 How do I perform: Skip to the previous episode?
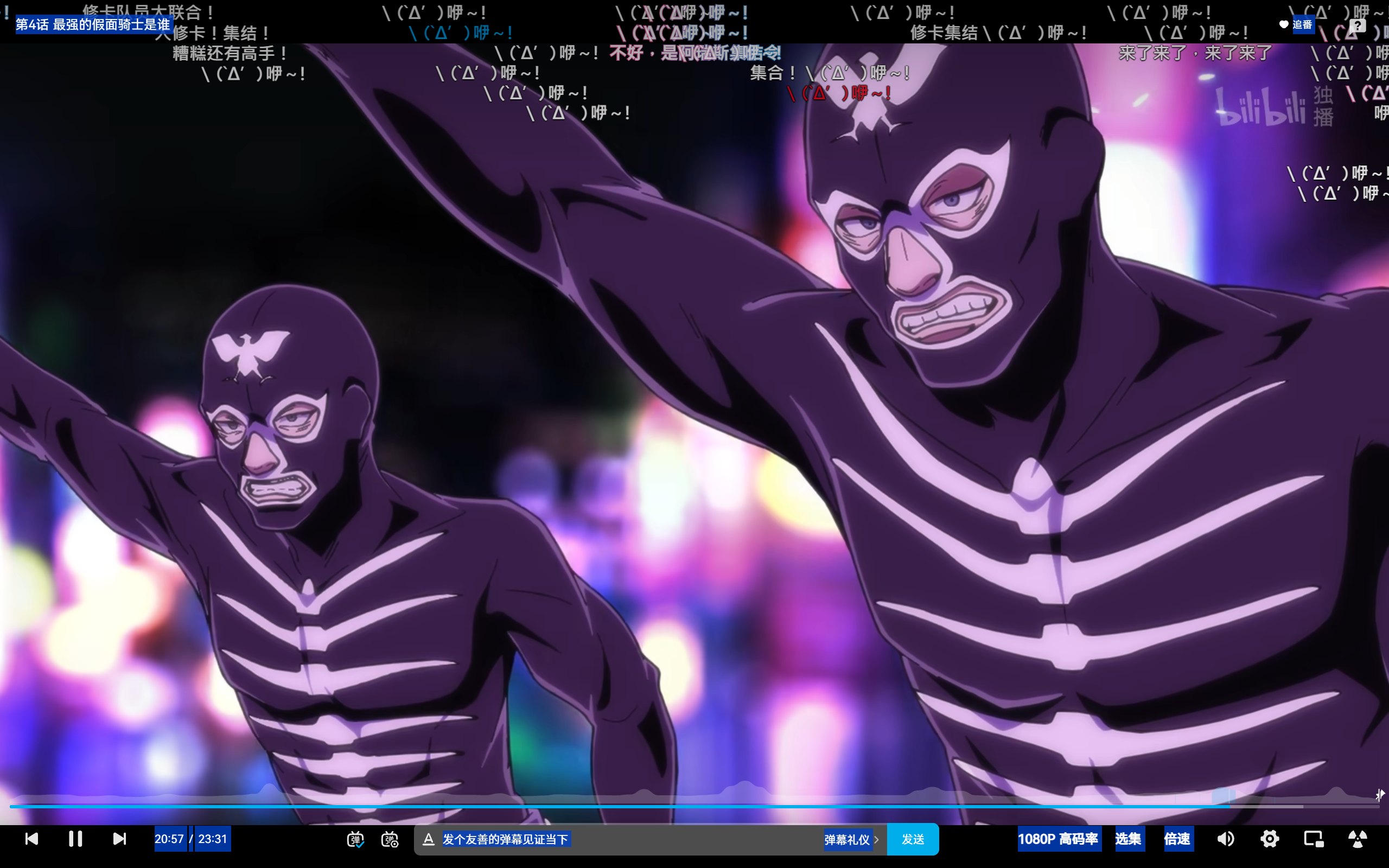(31, 839)
